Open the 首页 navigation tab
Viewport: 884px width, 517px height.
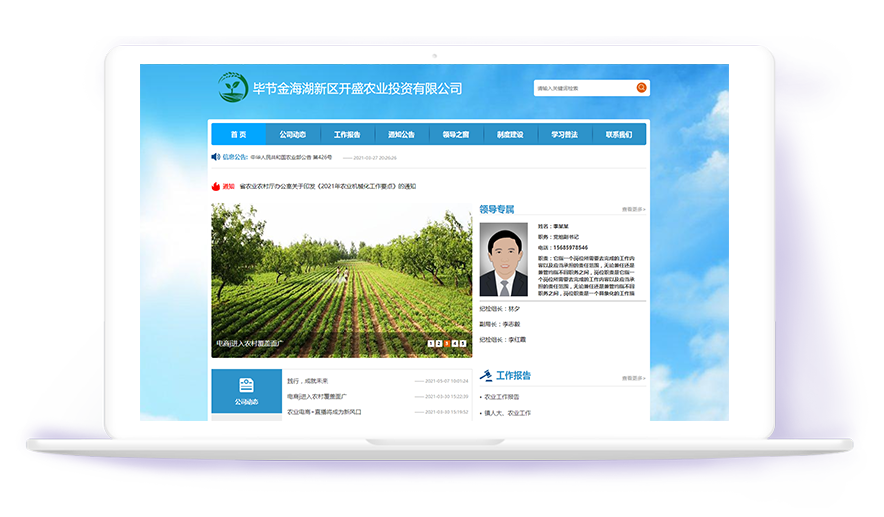(x=238, y=134)
